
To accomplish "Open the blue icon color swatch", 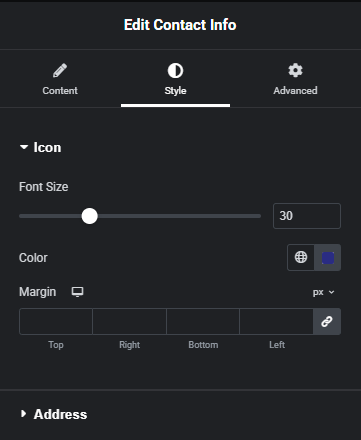I will pos(328,258).
